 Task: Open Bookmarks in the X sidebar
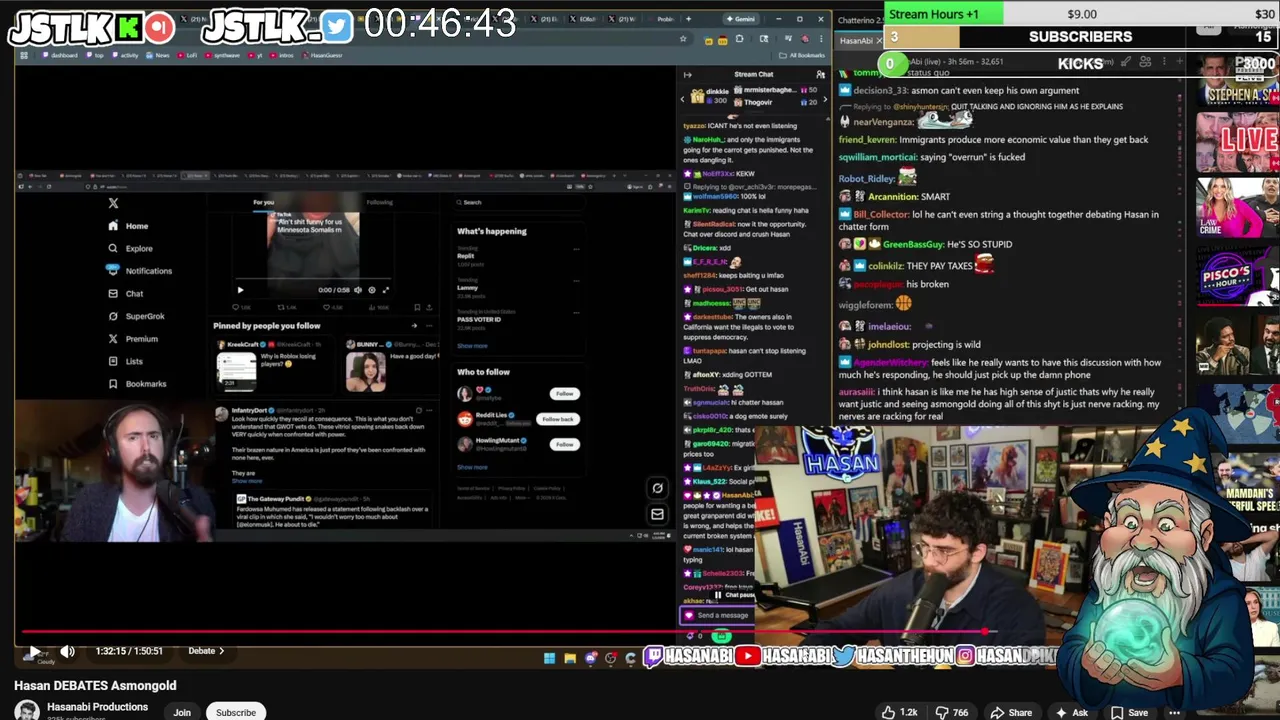[137, 384]
